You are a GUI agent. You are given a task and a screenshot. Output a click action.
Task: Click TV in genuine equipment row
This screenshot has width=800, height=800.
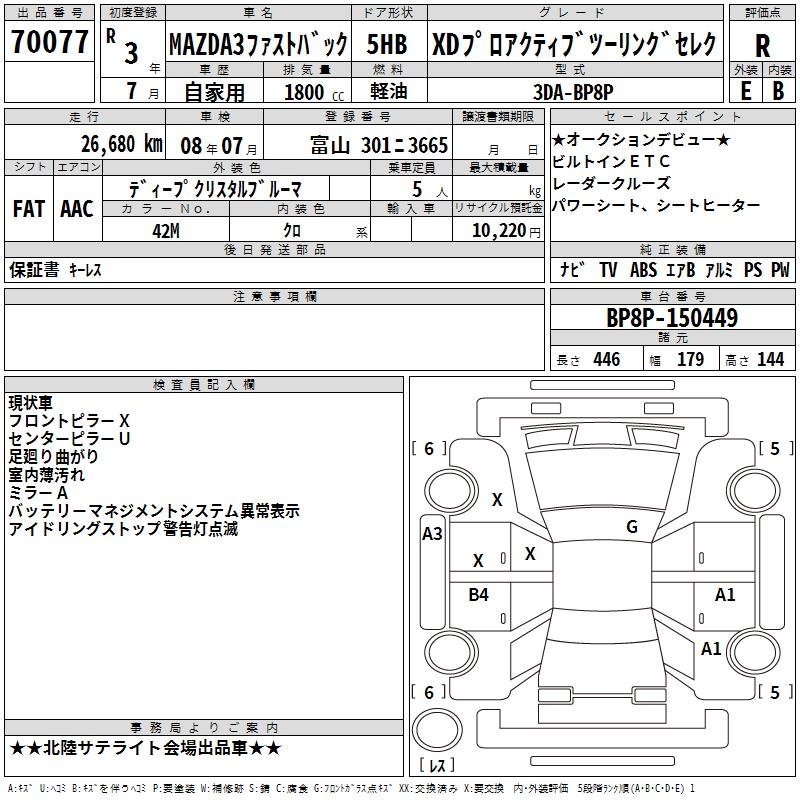pos(608,269)
